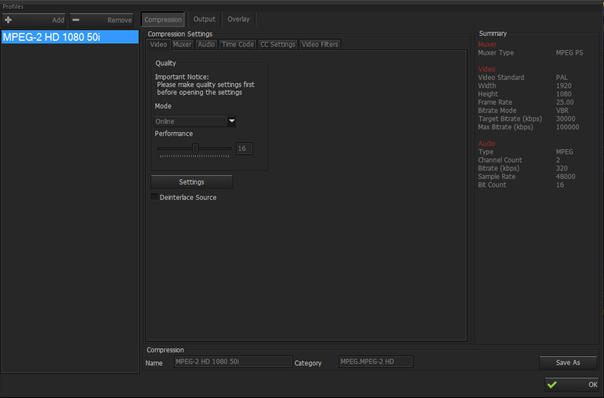Click the Performance slider handle
The width and height of the screenshot is (604, 398).
pos(195,148)
